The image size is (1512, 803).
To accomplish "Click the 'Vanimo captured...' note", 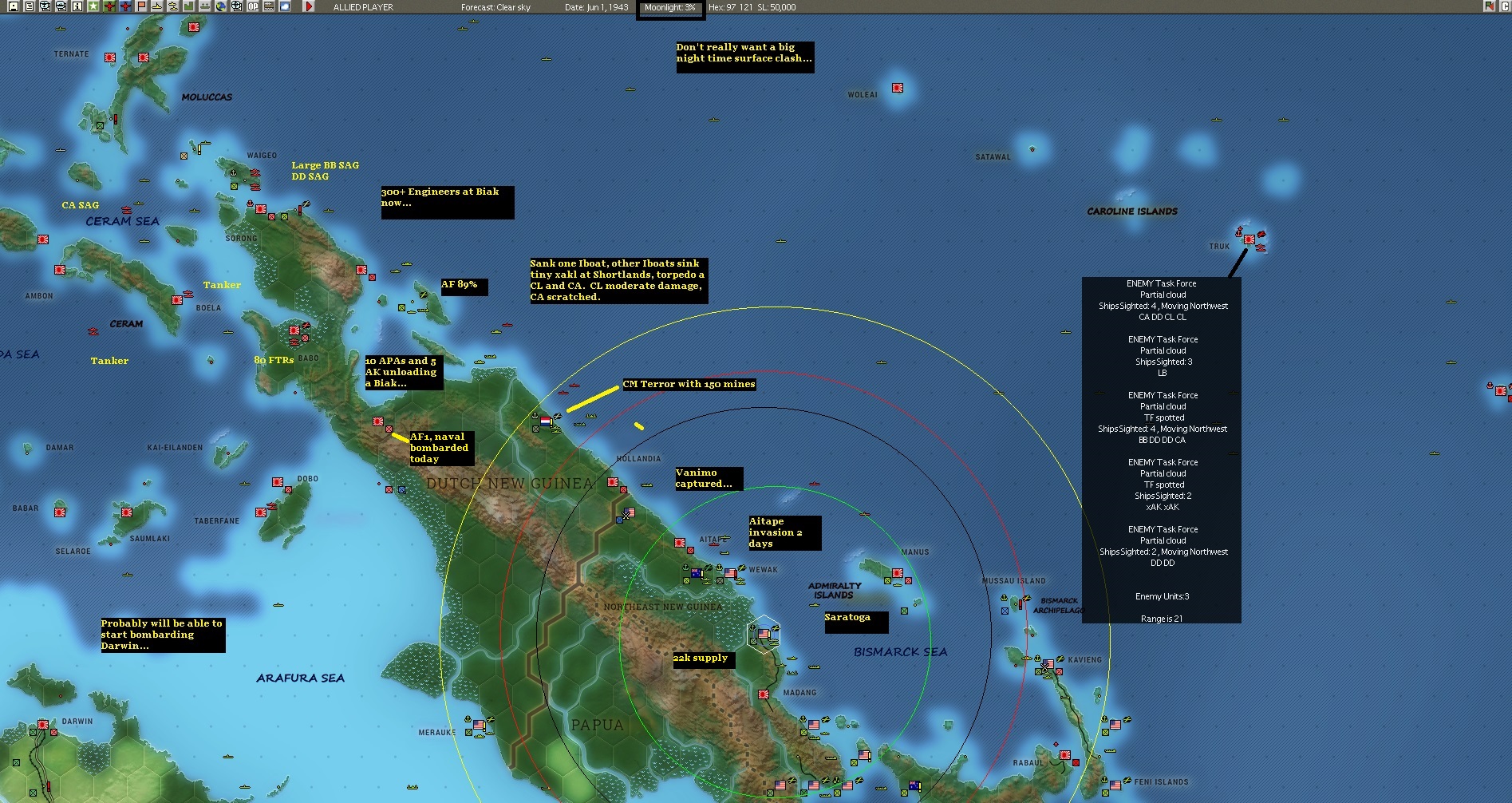I will 709,478.
